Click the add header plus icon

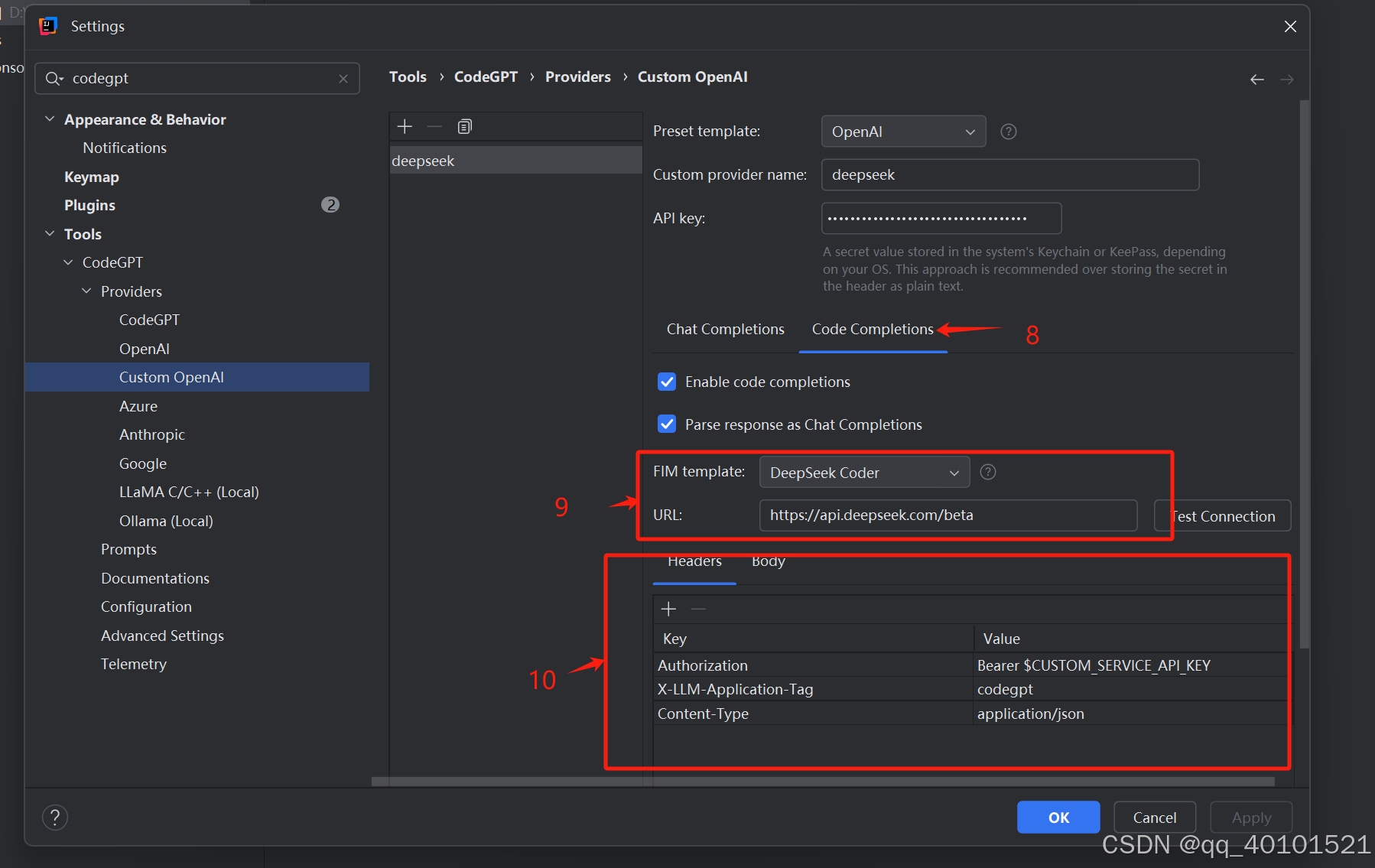pyautogui.click(x=668, y=609)
